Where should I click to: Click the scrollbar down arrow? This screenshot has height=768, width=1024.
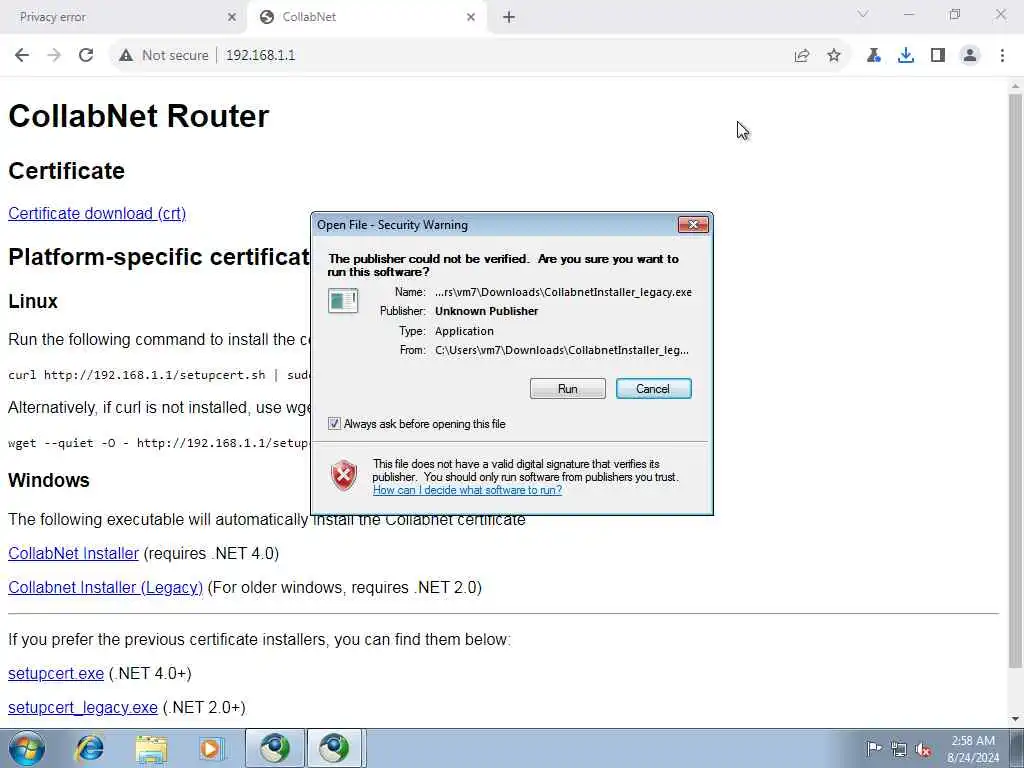pos(1016,719)
